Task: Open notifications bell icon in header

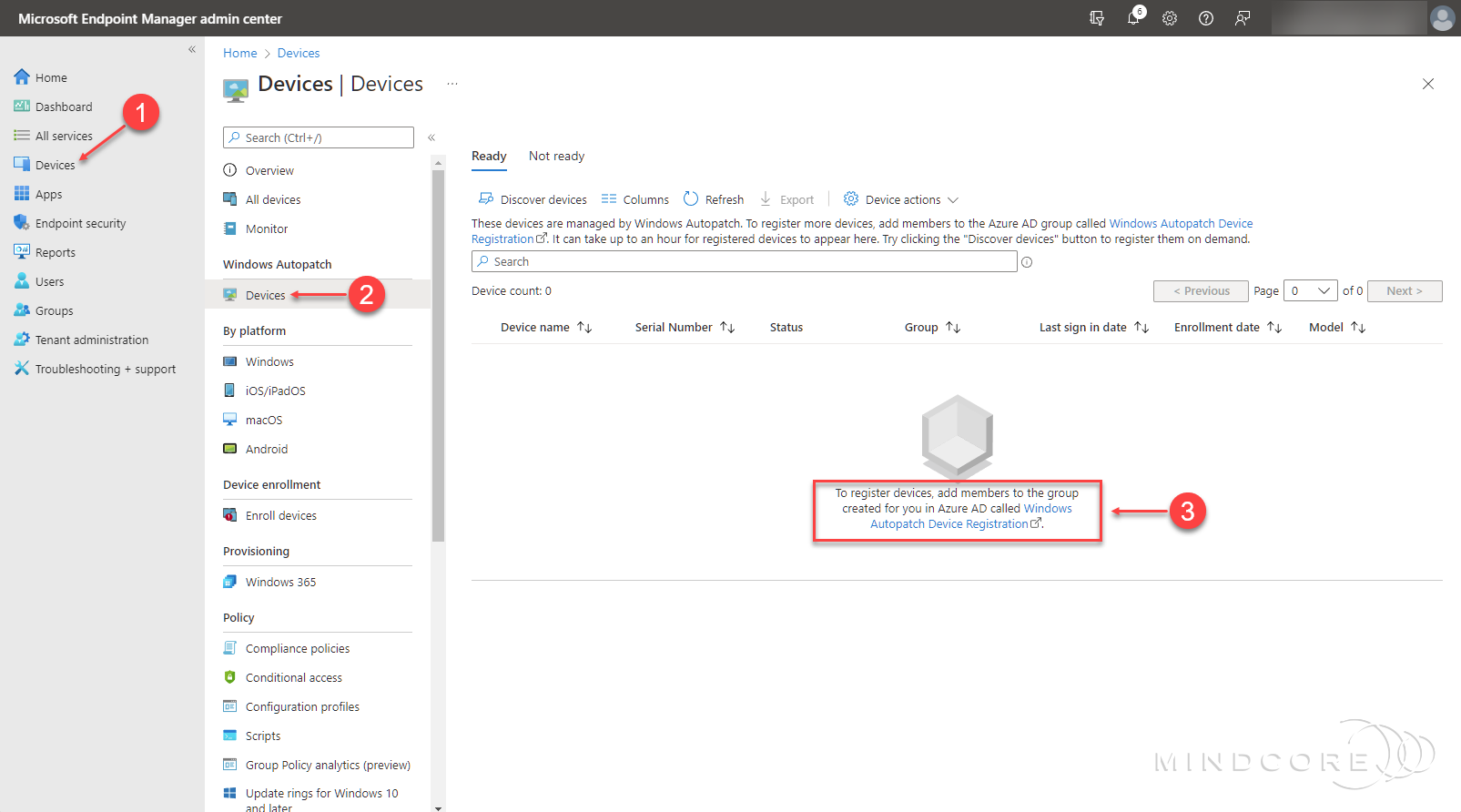Action: (x=1133, y=18)
